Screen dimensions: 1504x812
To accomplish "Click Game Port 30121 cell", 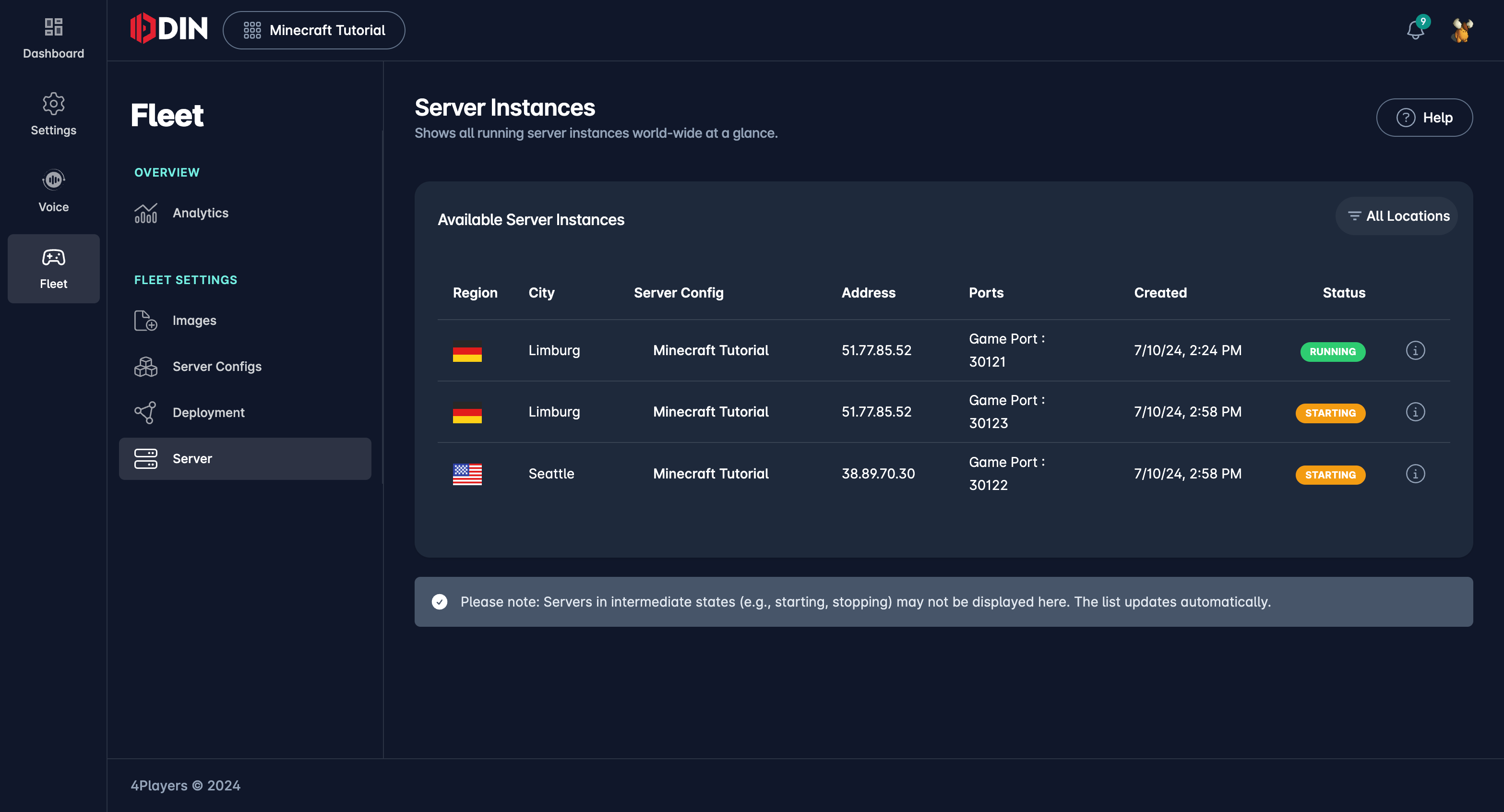I will 1007,350.
